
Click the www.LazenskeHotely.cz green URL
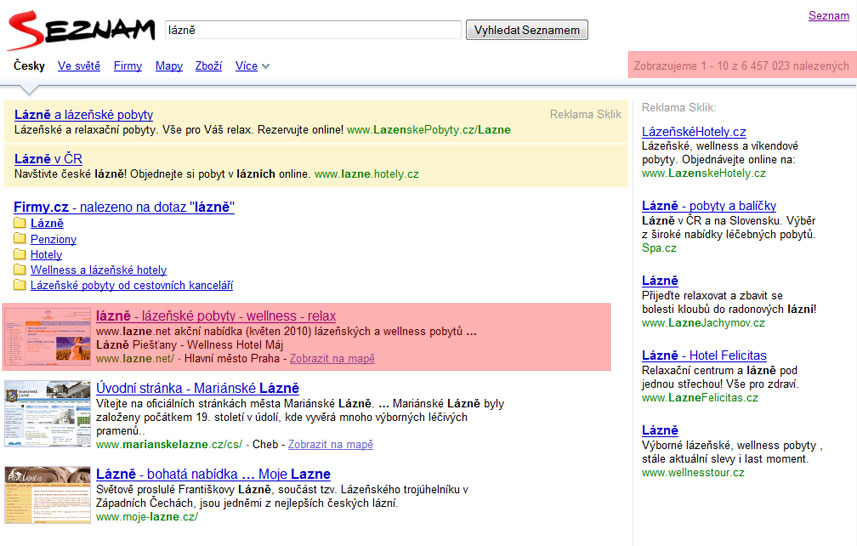point(704,173)
